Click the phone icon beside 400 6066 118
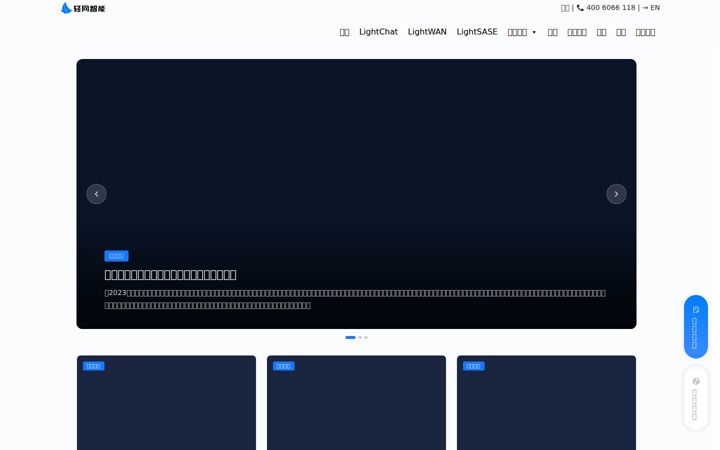Image resolution: width=720 pixels, height=450 pixels. tap(580, 8)
